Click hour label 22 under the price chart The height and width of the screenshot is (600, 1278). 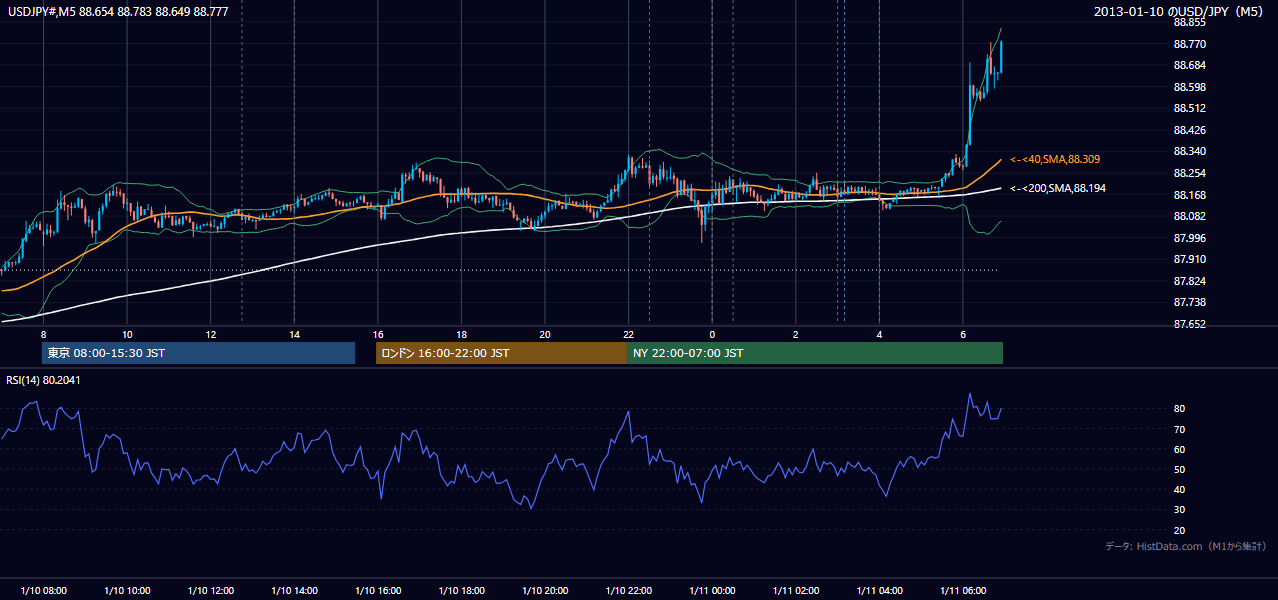[628, 334]
